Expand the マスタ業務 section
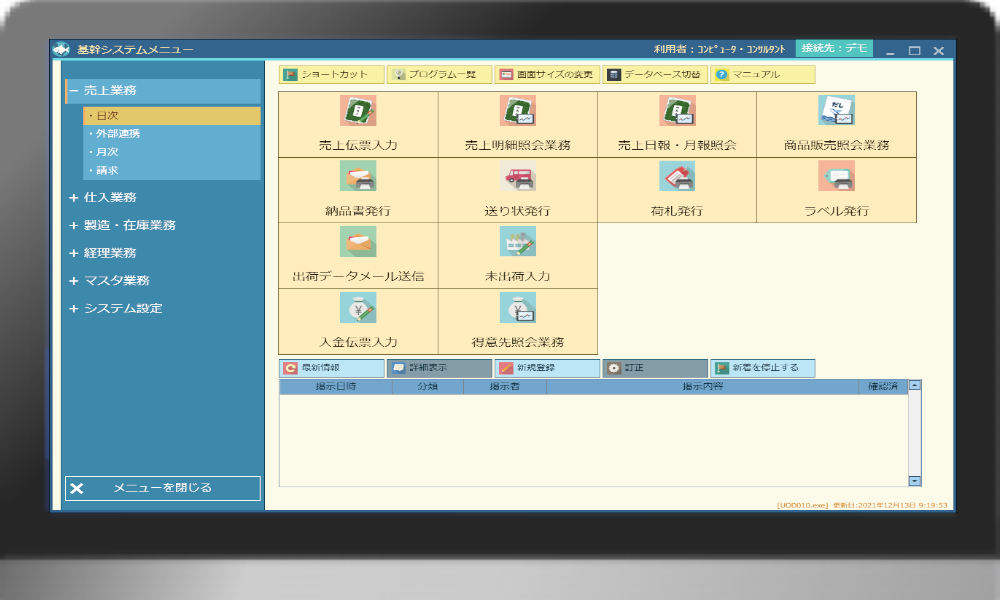 [x=73, y=281]
